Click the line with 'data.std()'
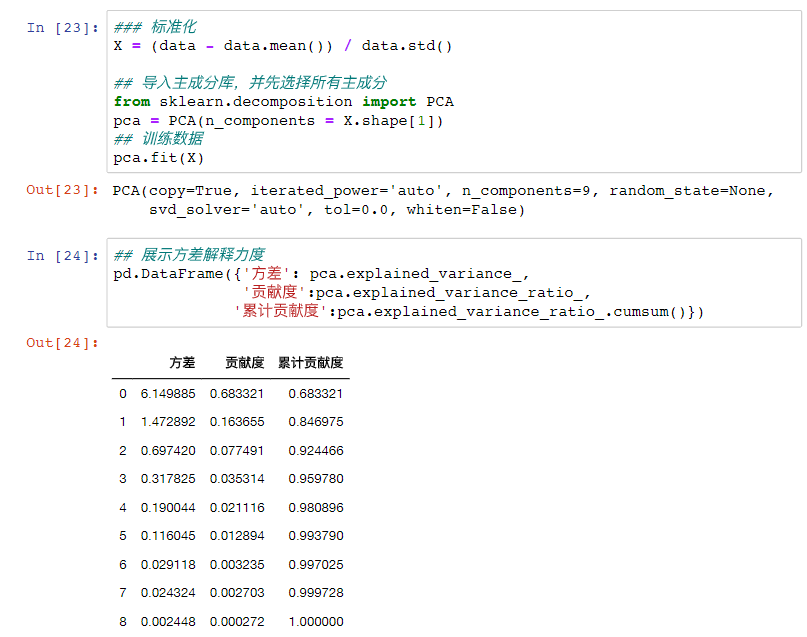The height and width of the screenshot is (637, 807). click(283, 46)
